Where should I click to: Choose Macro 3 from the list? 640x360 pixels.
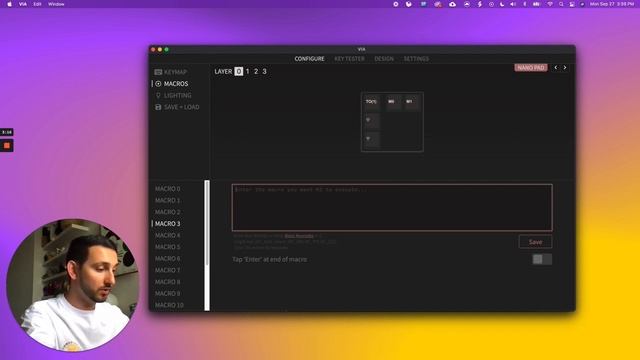pos(167,224)
